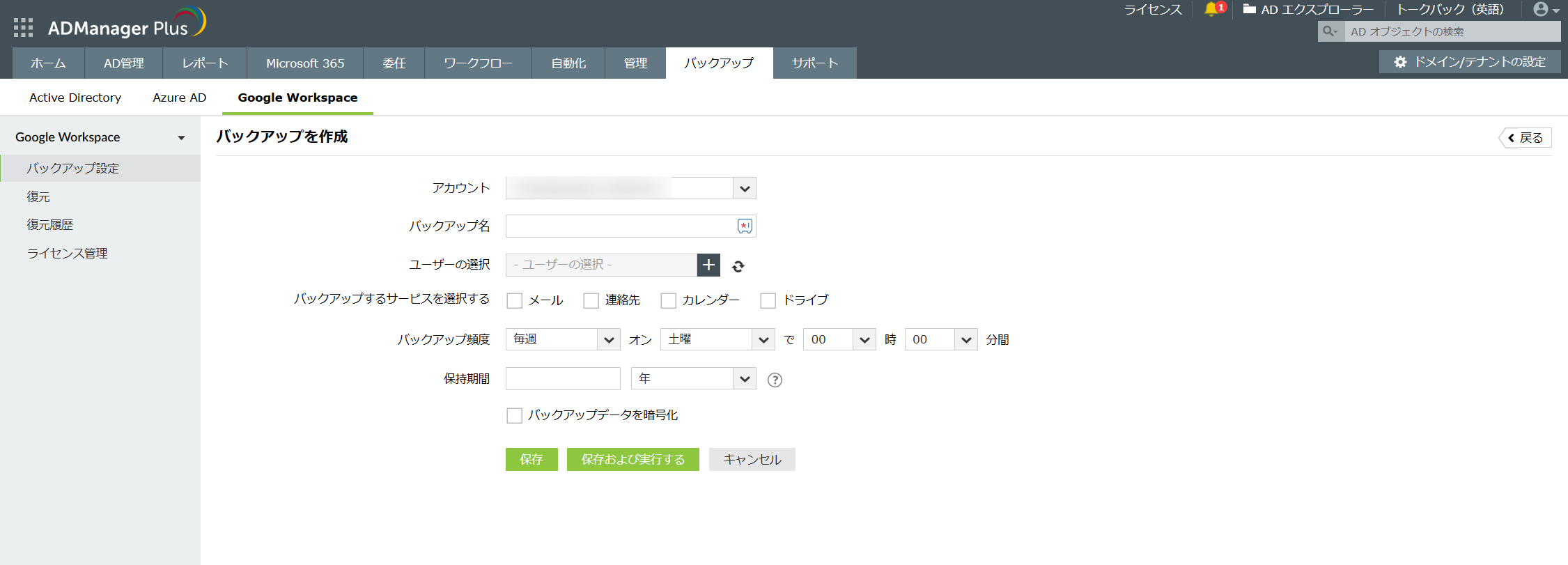Switch to the Azure AD subtab

pos(180,98)
